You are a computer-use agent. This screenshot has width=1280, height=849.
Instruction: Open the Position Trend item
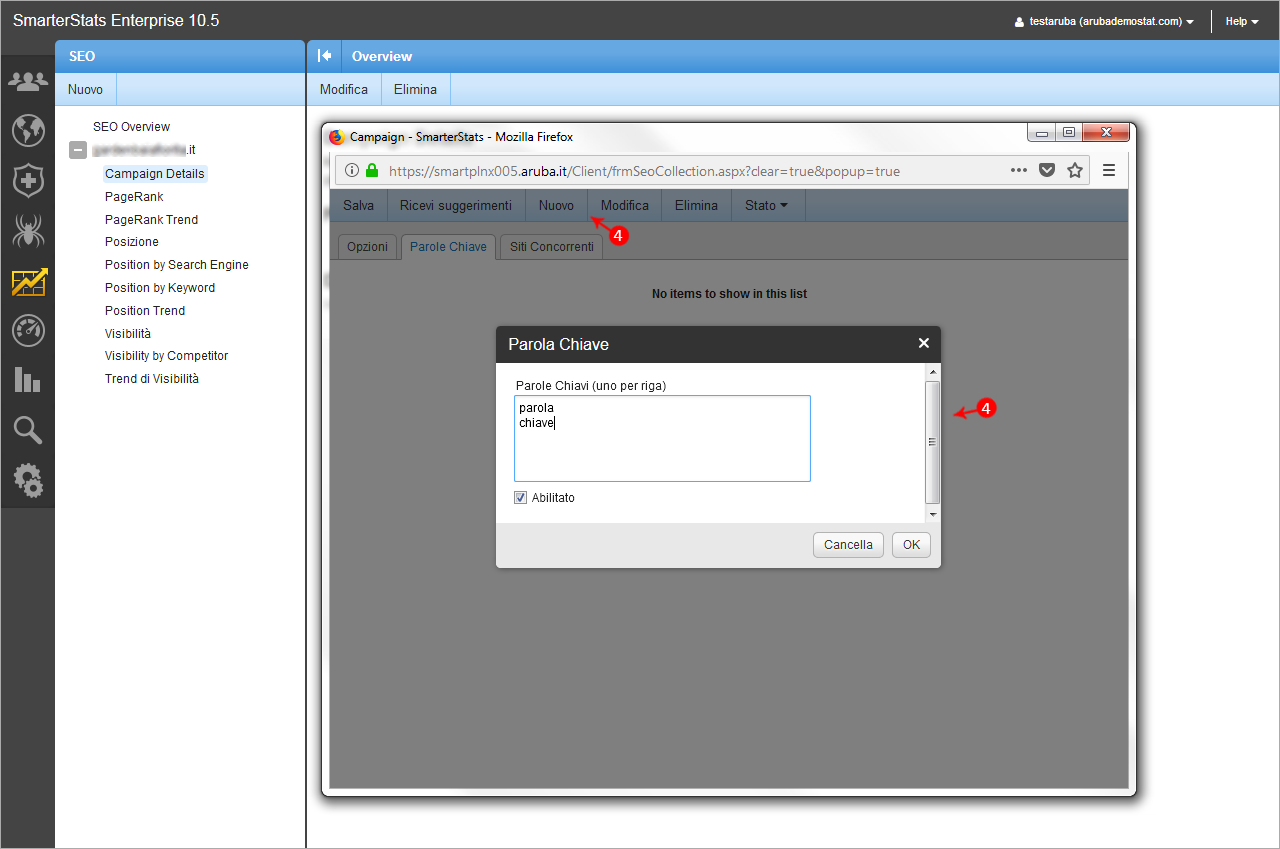click(x=145, y=311)
